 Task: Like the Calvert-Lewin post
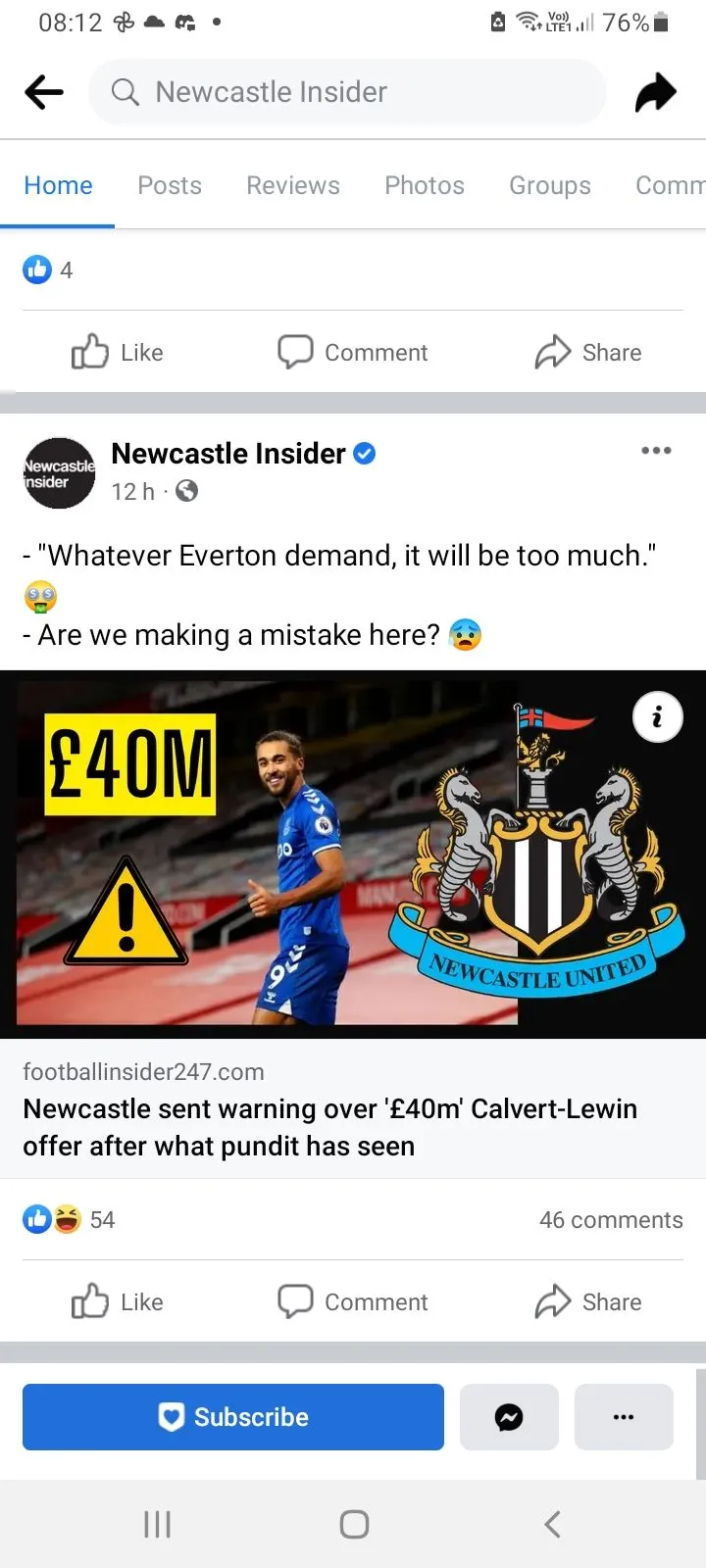(118, 1301)
